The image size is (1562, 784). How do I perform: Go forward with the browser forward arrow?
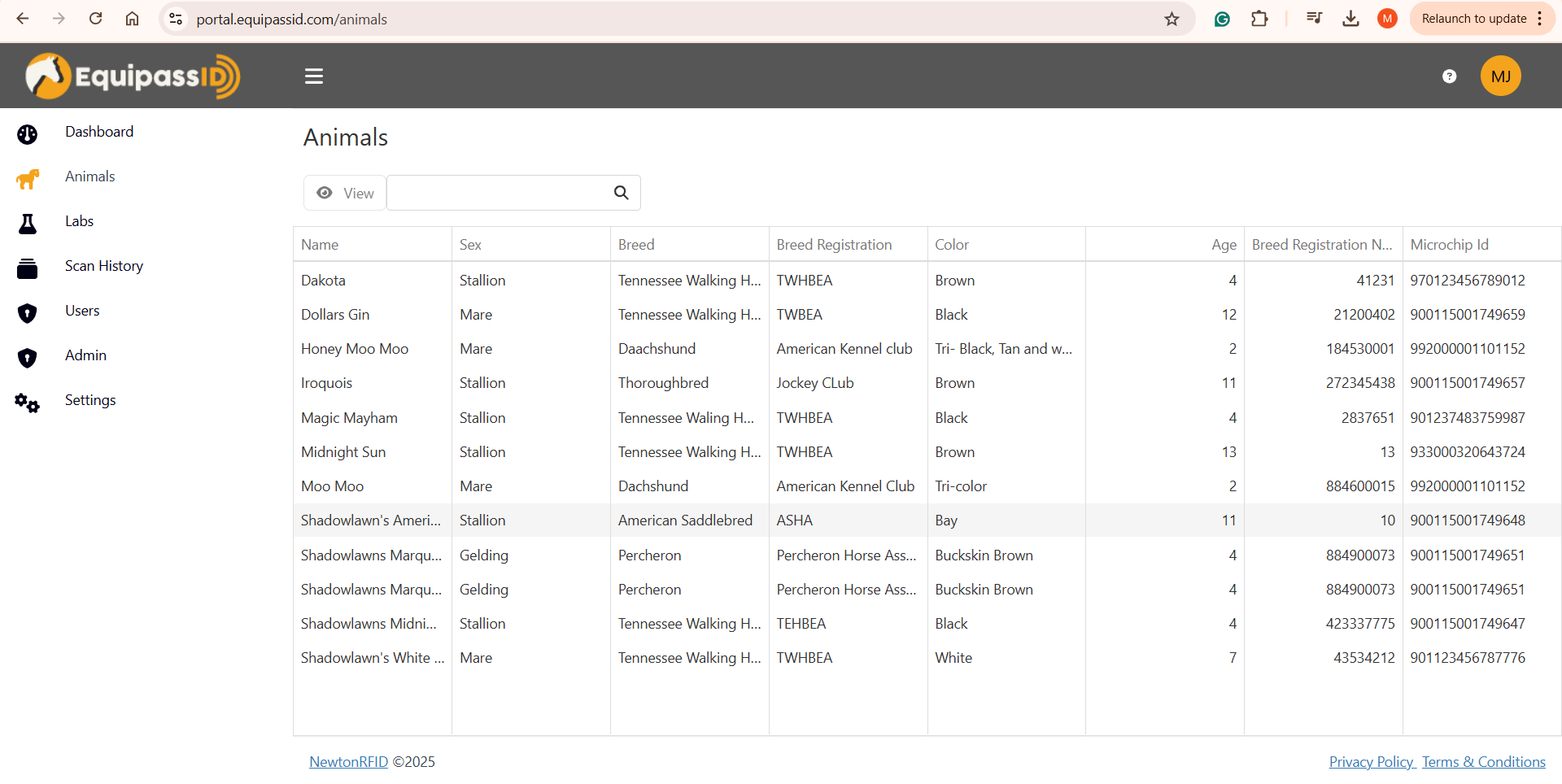click(x=59, y=19)
